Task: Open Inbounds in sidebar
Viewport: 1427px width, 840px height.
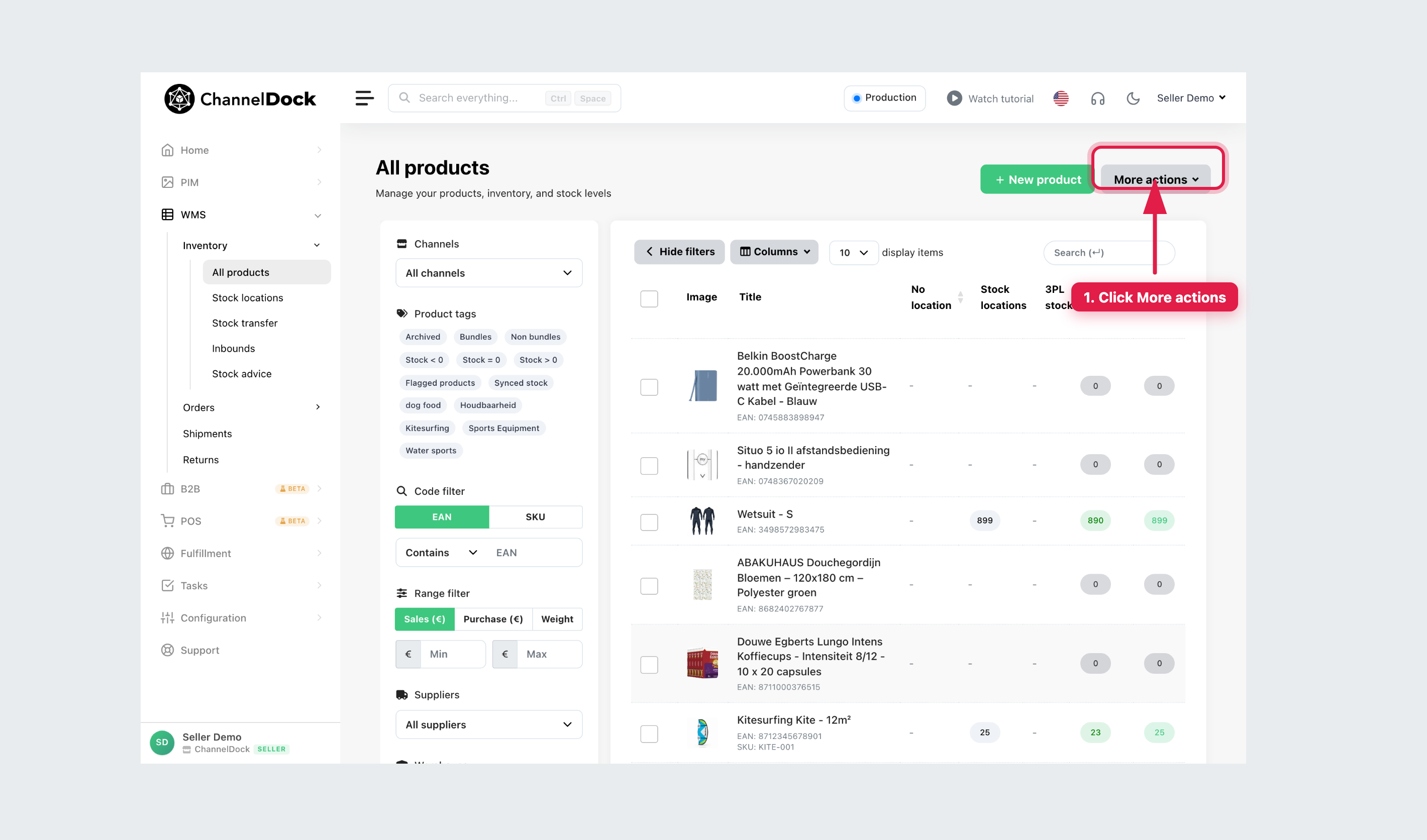Action: click(233, 348)
